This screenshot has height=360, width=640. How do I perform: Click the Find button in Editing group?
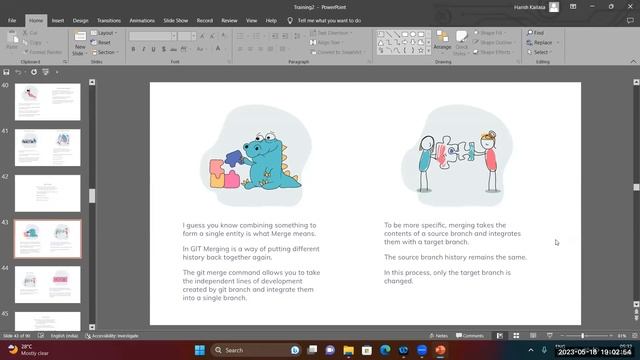click(536, 33)
